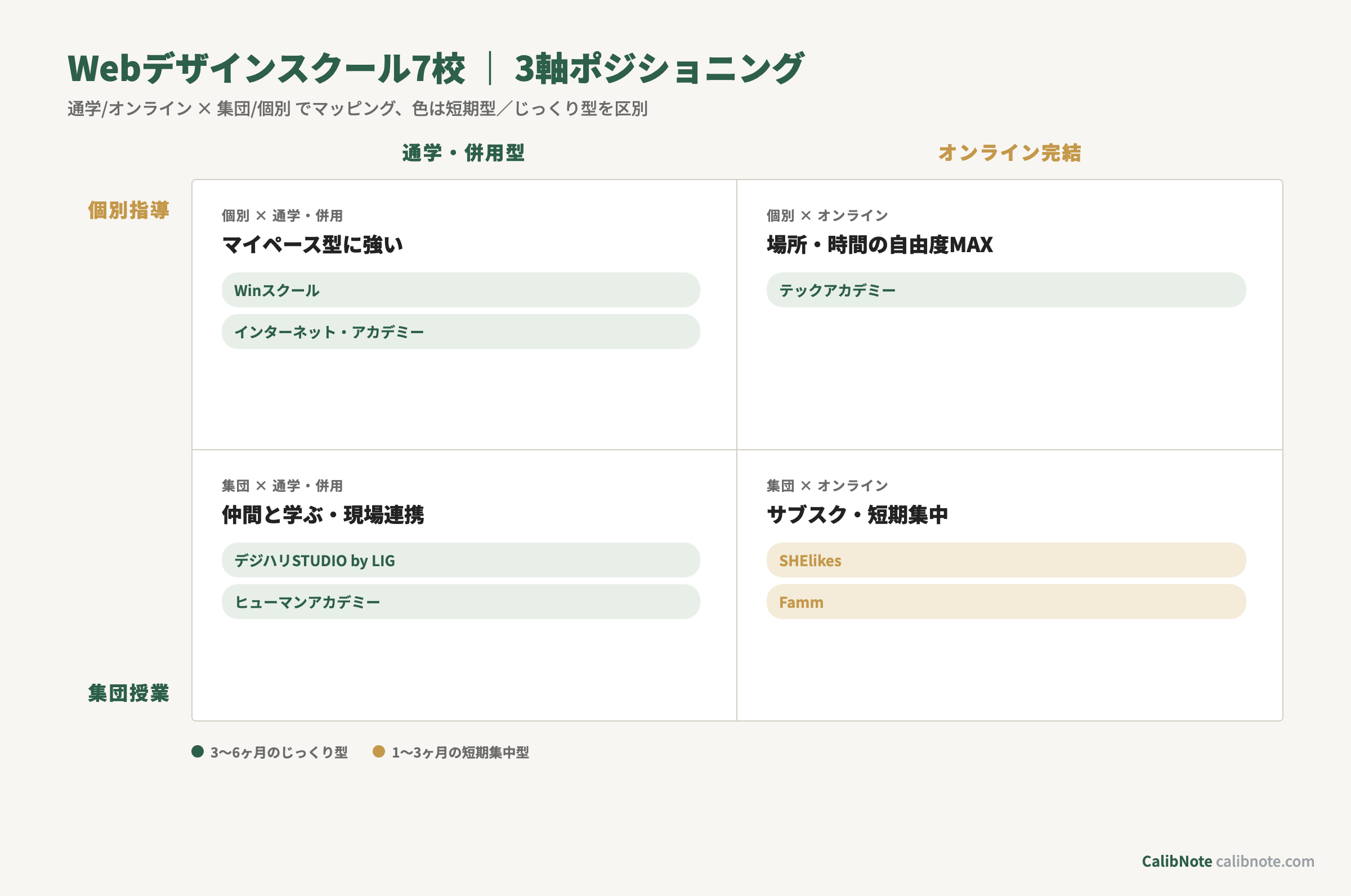Click the calibnote.com footer link
Image resolution: width=1351 pixels, height=896 pixels.
[x=1265, y=861]
